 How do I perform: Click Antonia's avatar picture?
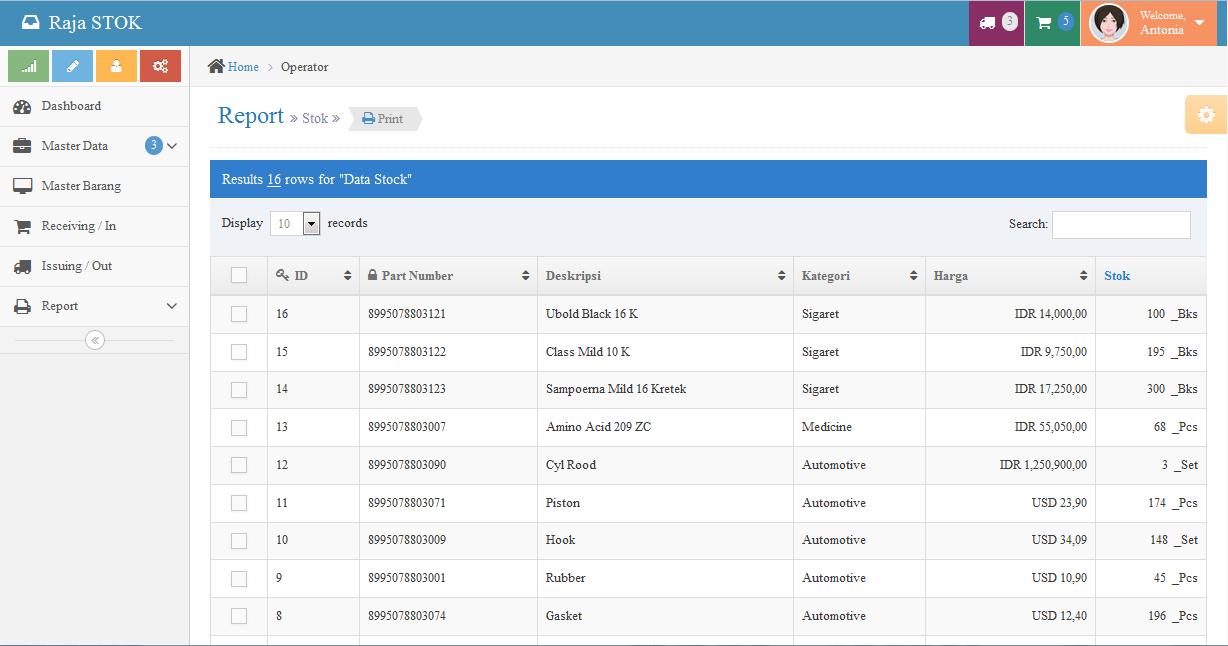[1109, 23]
